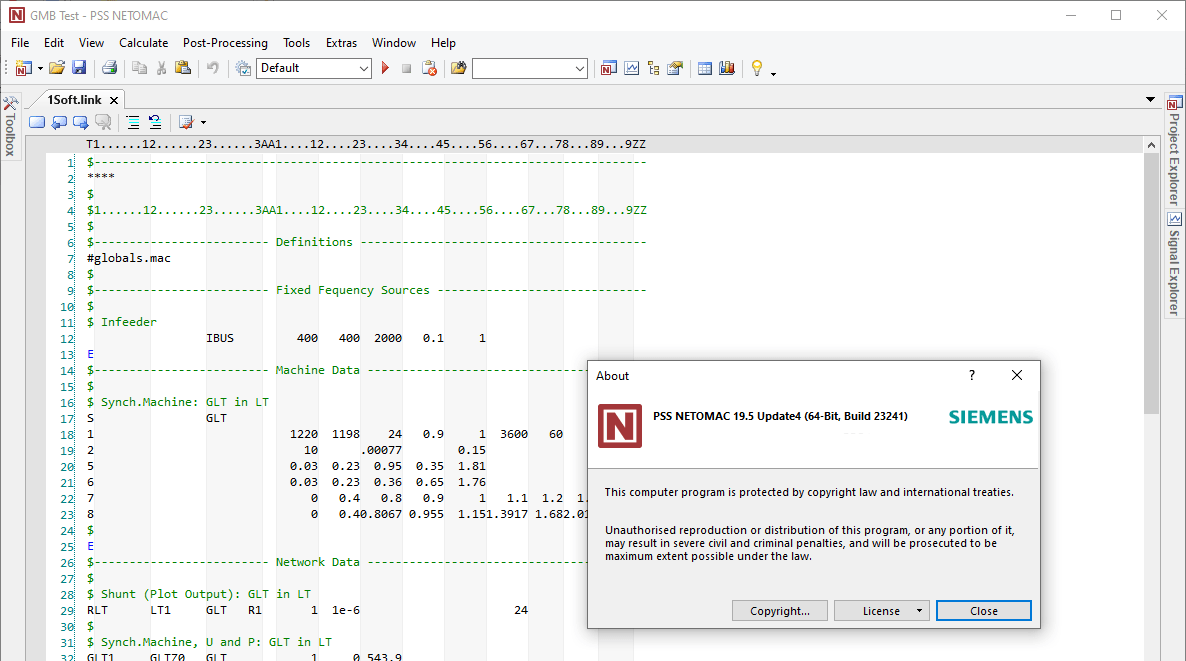Click the greyed-out comment bubble icon
Image resolution: width=1186 pixels, height=661 pixels.
pyautogui.click(x=103, y=122)
